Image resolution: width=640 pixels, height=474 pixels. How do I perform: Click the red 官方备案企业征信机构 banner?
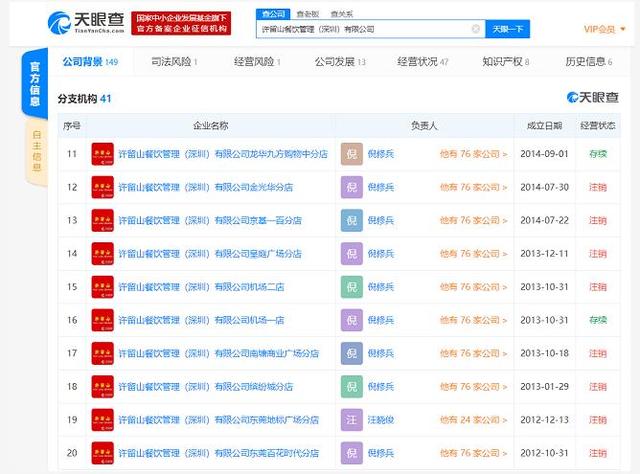coord(181,23)
